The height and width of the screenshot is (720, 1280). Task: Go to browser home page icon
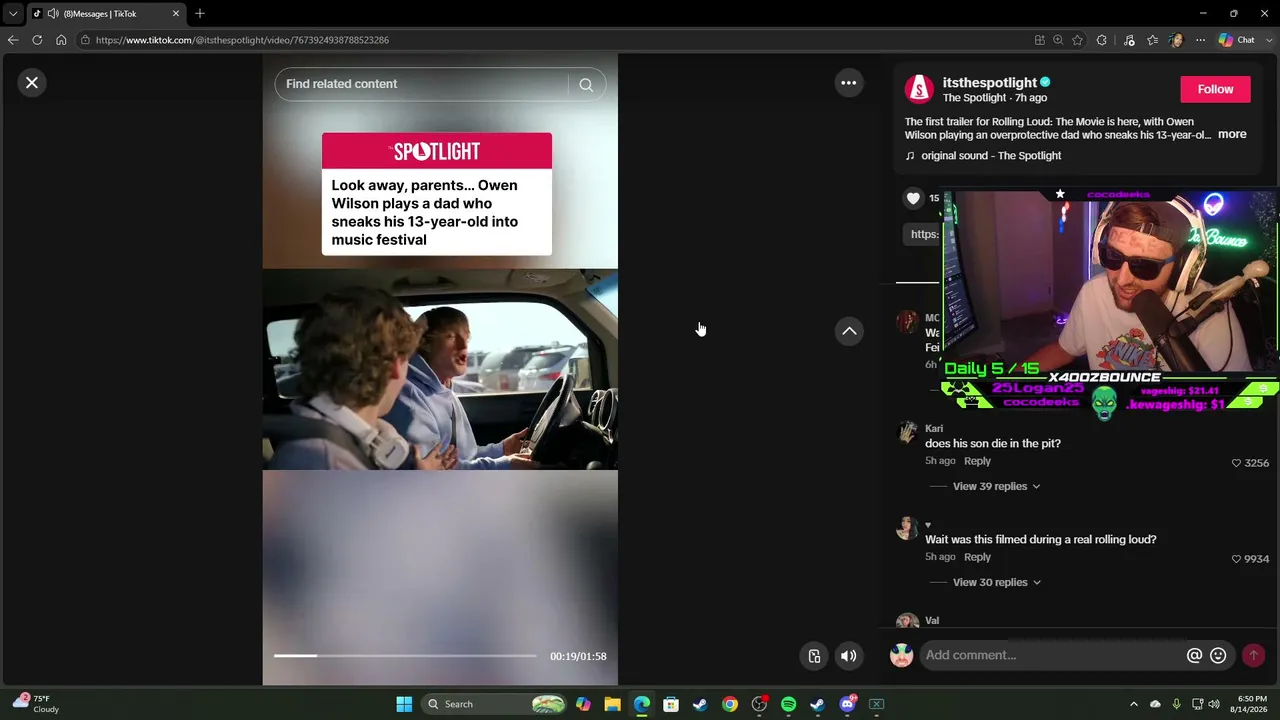coord(61,40)
